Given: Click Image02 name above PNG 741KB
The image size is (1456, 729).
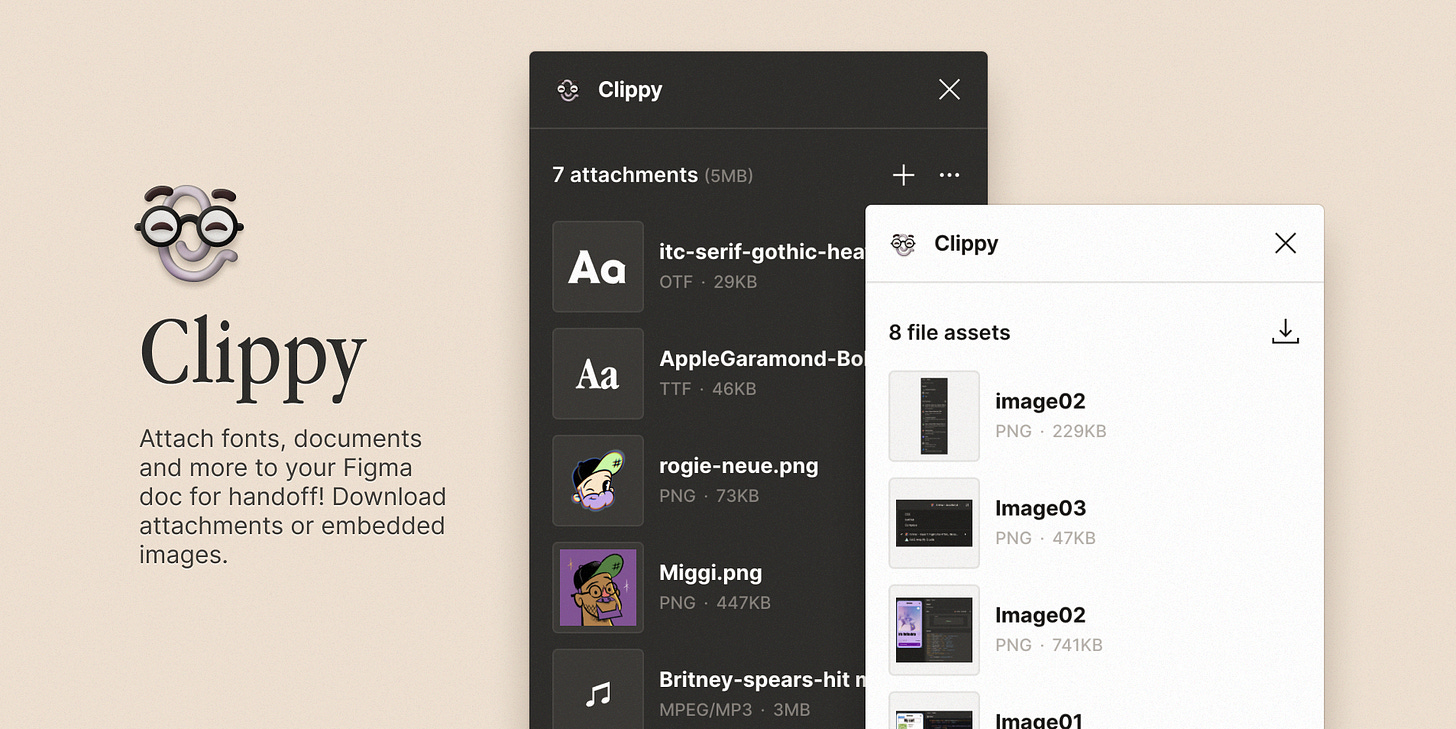Looking at the screenshot, I should tap(1040, 615).
